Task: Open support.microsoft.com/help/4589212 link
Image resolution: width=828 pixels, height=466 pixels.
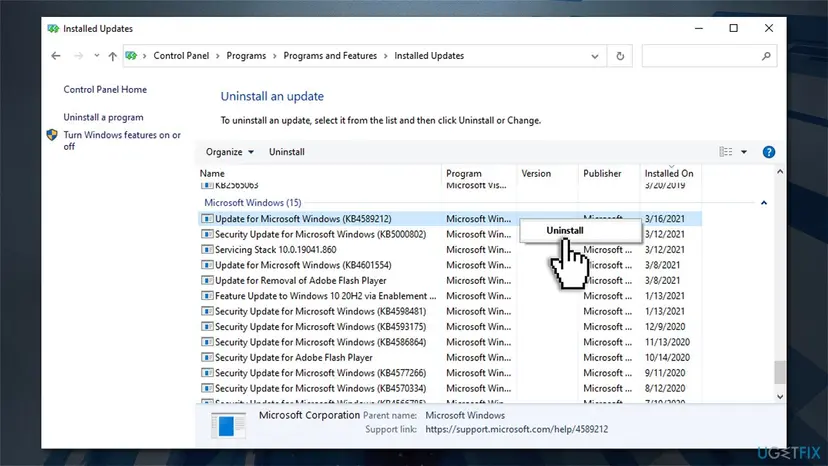Action: point(516,430)
